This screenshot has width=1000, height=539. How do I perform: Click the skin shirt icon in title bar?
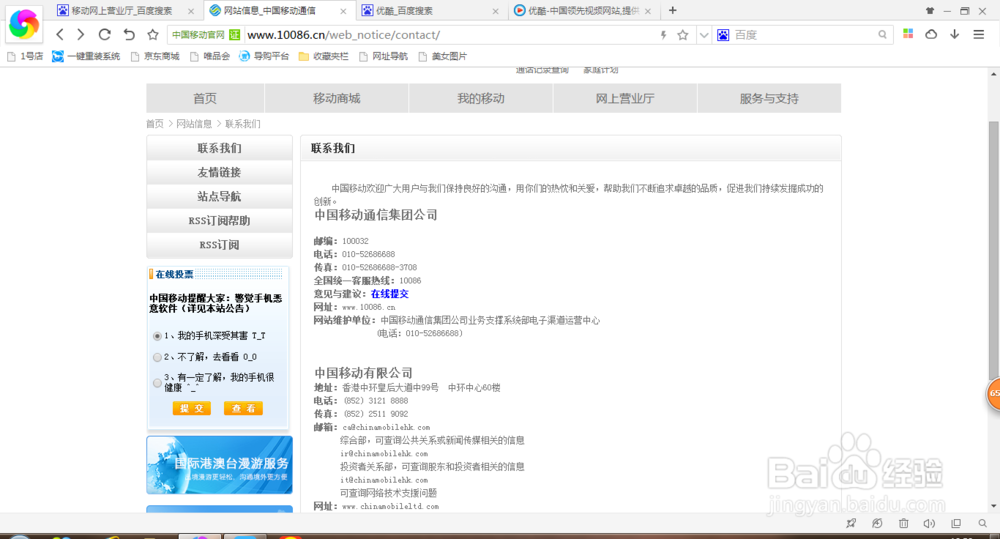click(930, 11)
